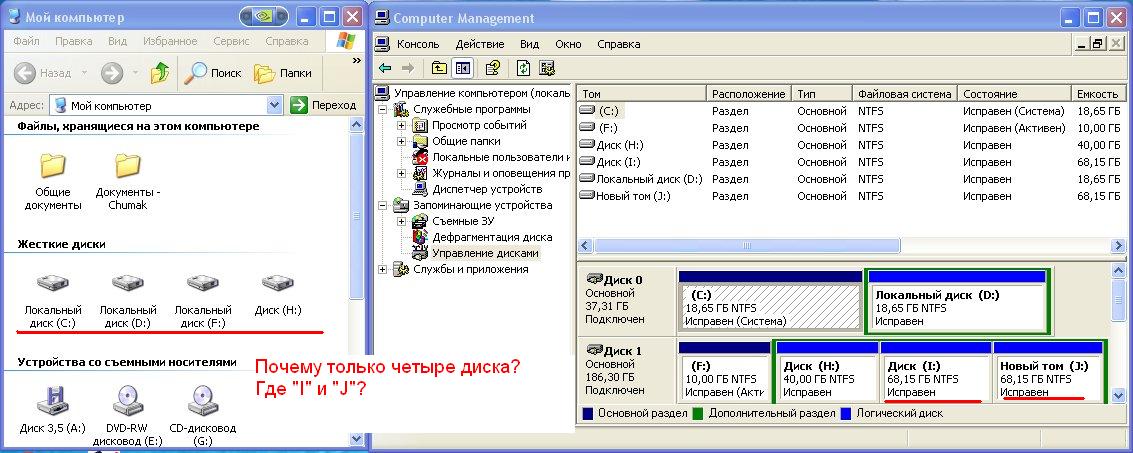Toggle the Show/Hide console tree icon
This screenshot has width=1133, height=453.
(462, 68)
